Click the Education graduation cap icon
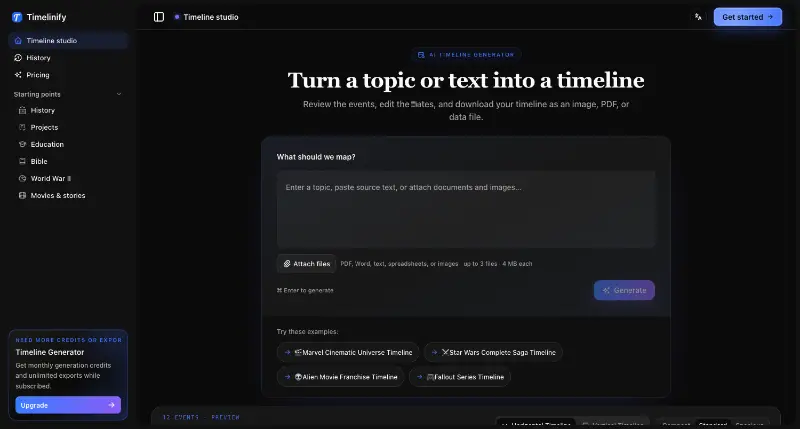Screen dimensions: 800x429 22,144
